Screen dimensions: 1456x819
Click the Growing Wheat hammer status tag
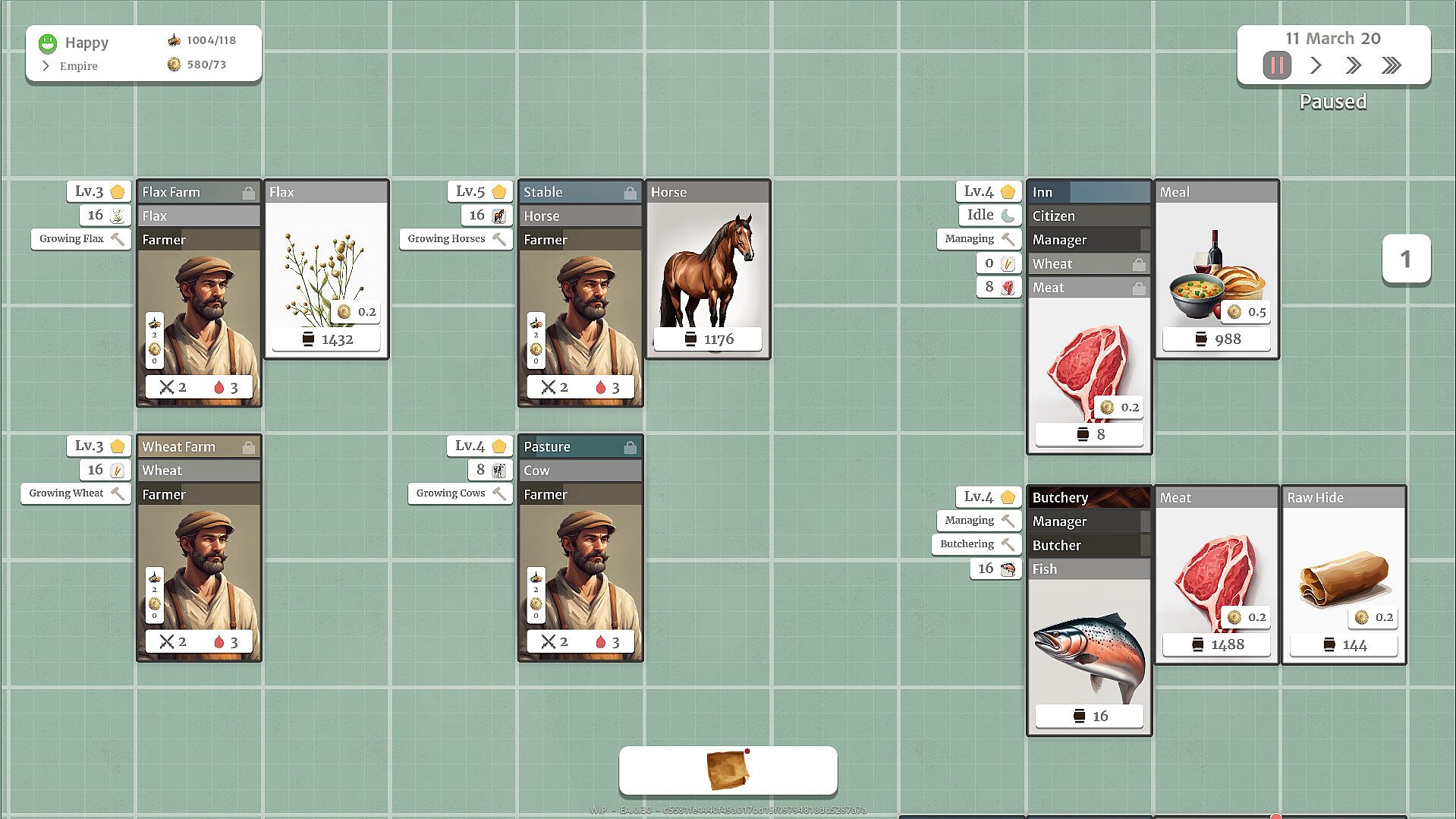tap(76, 493)
